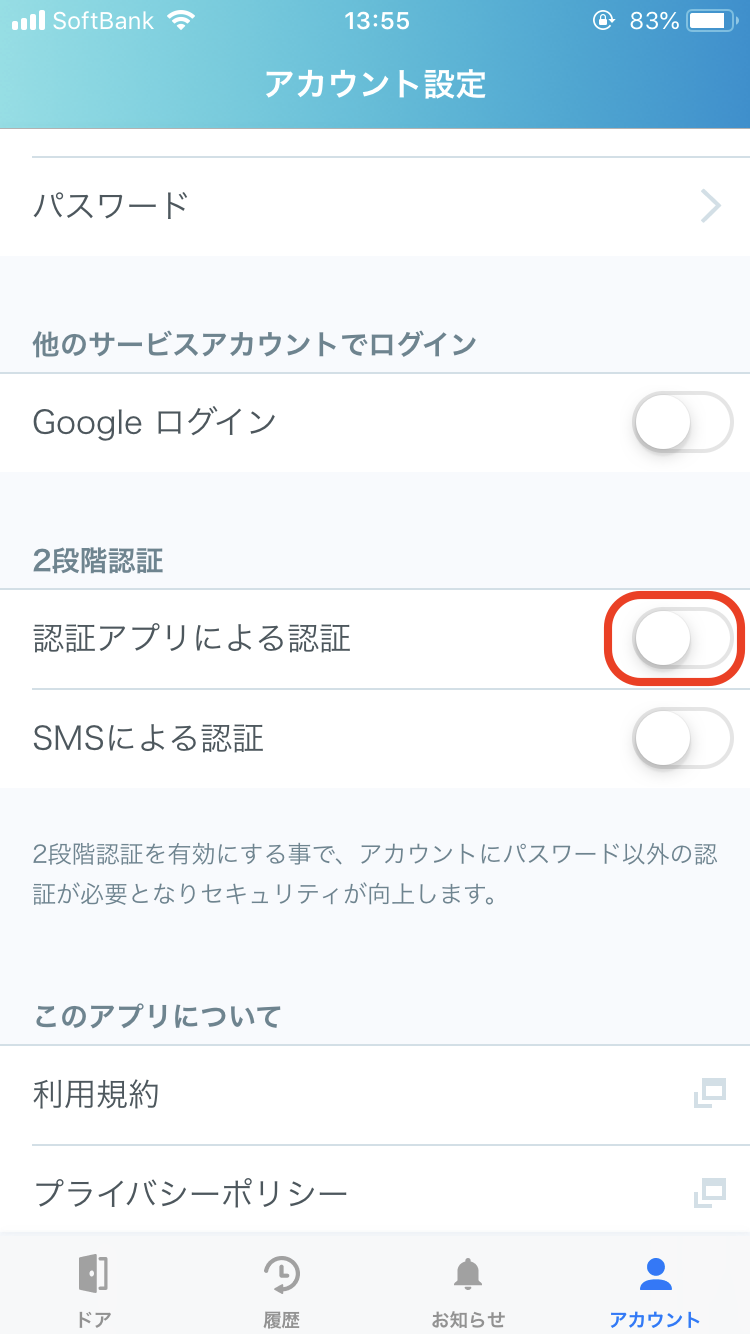750x1334 pixels.
Task: Switch to the ドア tab label
Action: (93, 1319)
